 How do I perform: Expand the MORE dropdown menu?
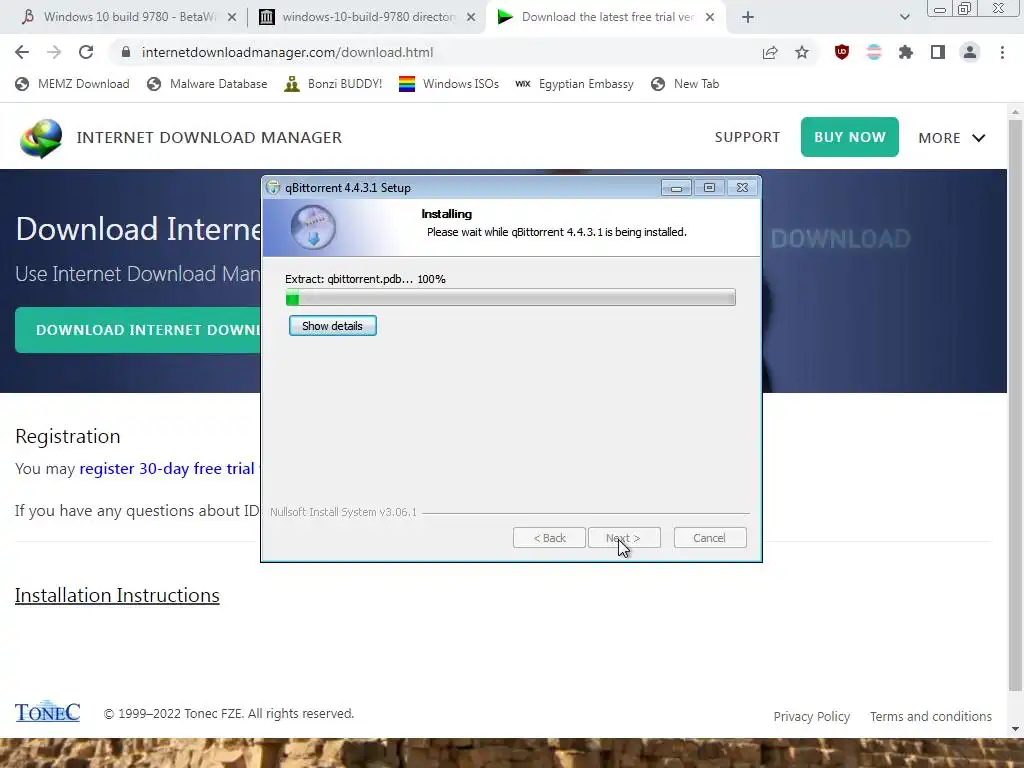pos(952,138)
